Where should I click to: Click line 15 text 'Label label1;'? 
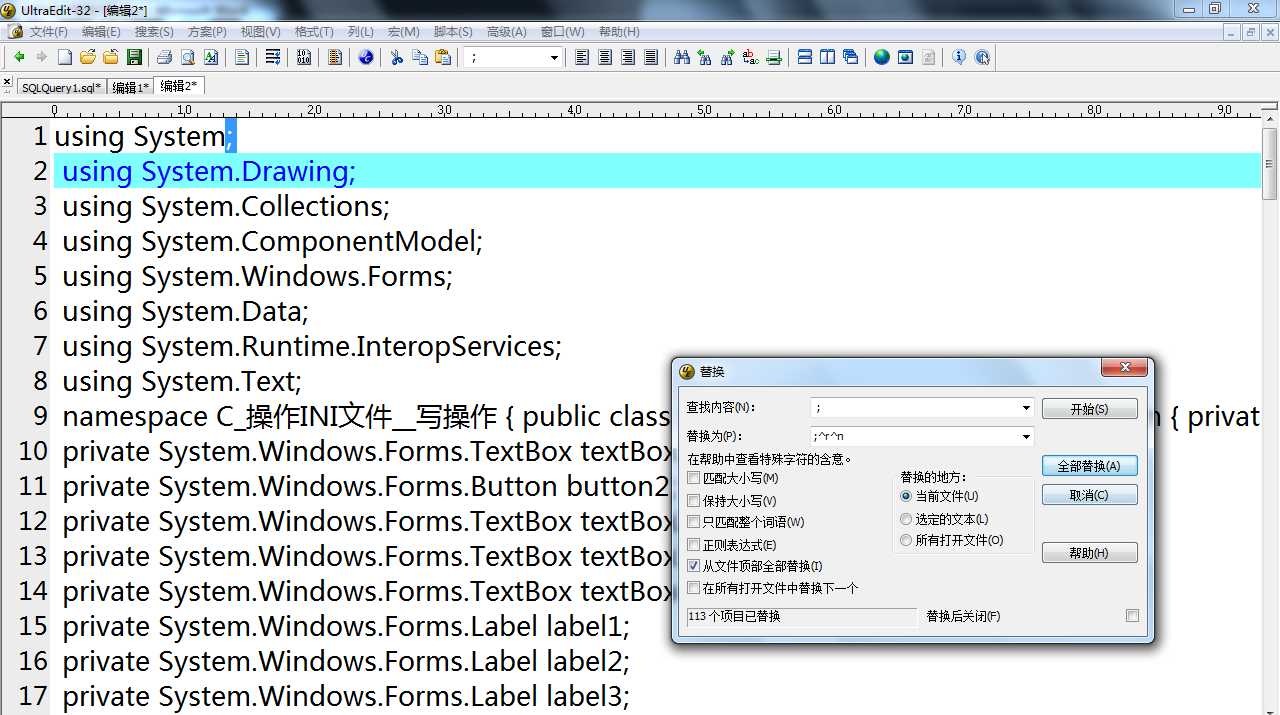click(588, 626)
